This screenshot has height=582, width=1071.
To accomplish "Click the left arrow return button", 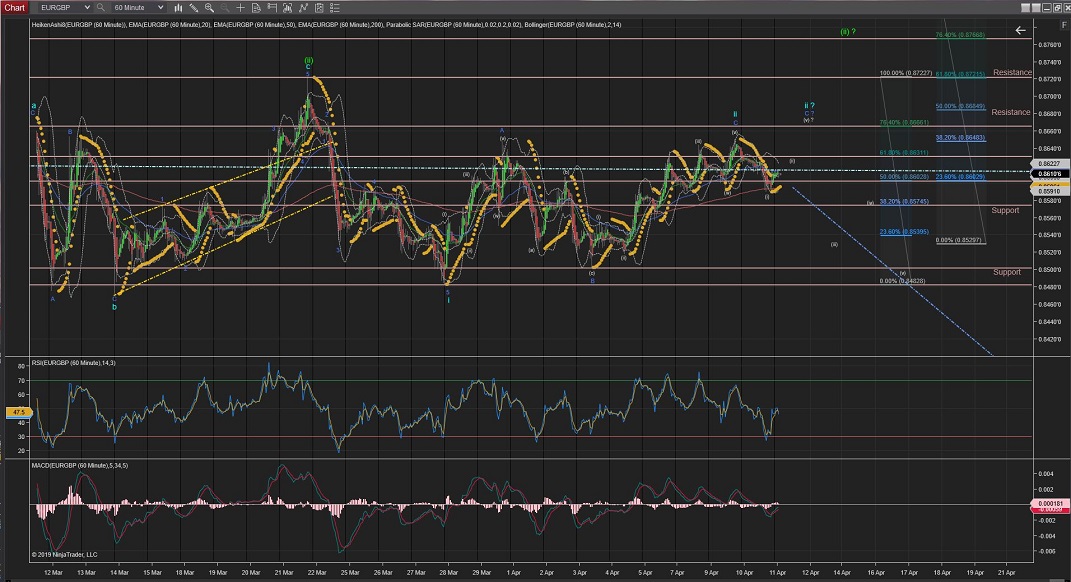I will (x=1020, y=31).
